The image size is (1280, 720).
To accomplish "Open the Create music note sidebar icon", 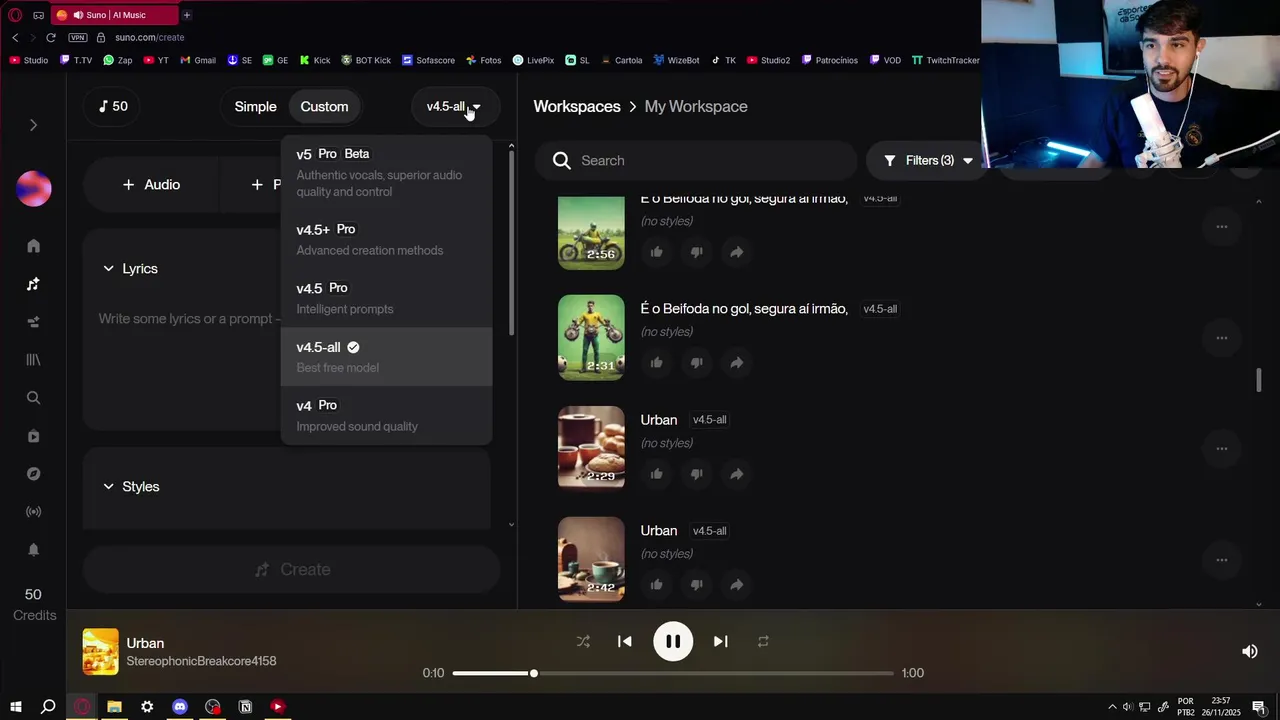I will (x=33, y=284).
